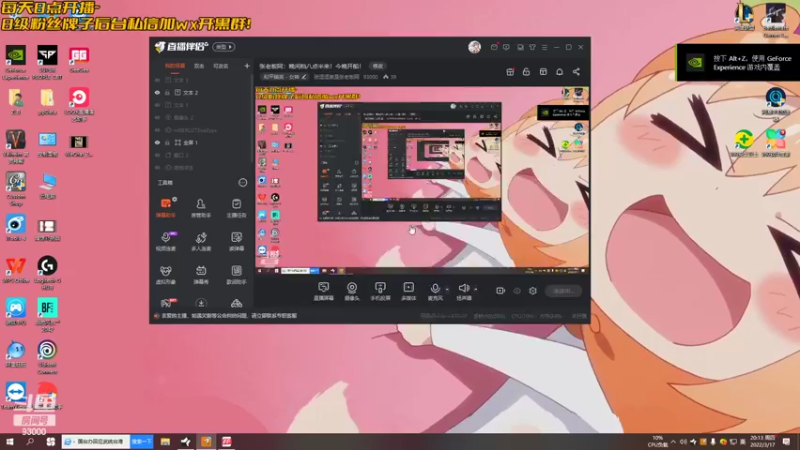The image size is (800, 450).
Task: Show the 文本 1 layer with its eye
Action: coord(158,105)
